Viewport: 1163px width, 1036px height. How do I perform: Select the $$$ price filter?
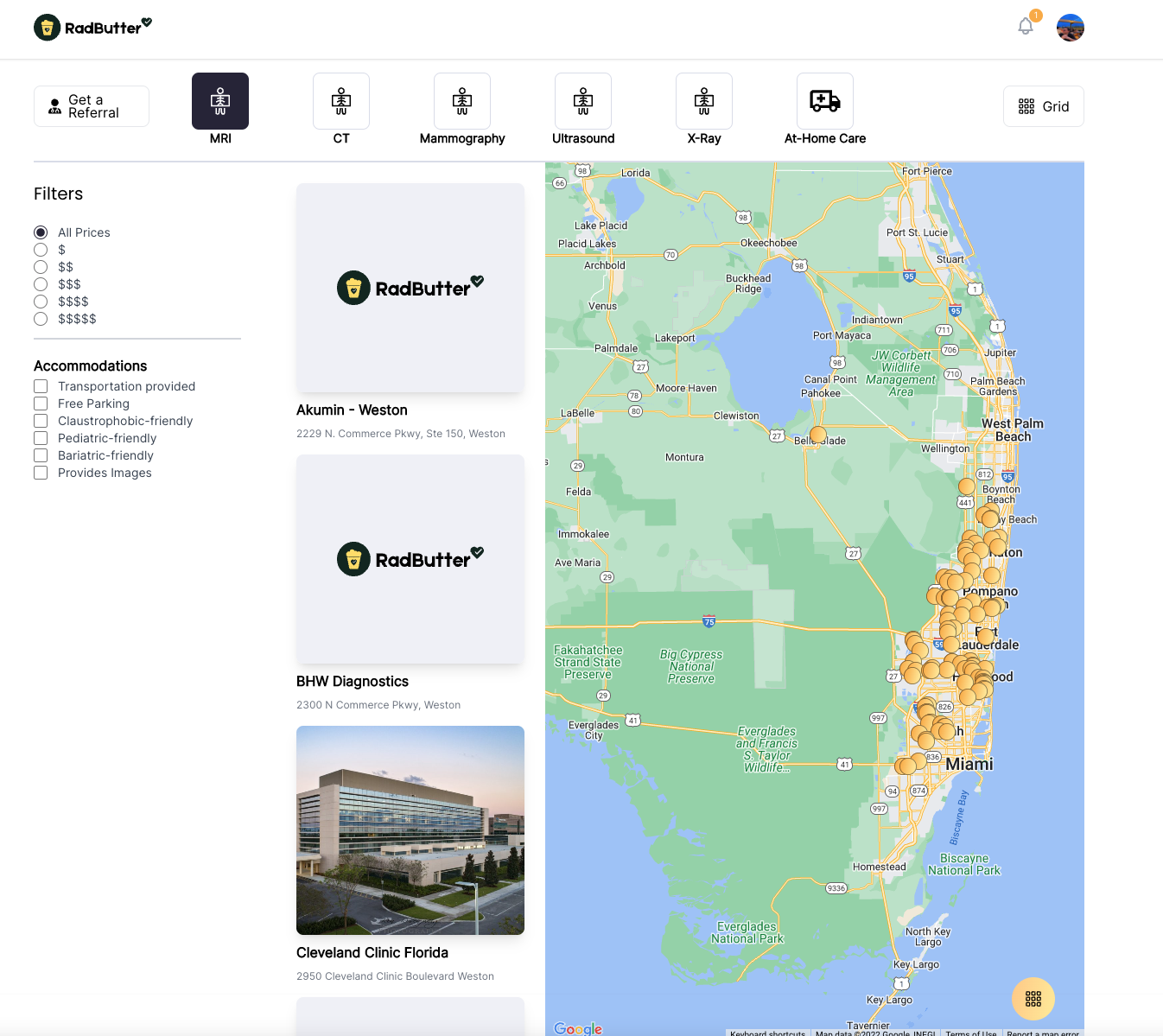tap(41, 284)
